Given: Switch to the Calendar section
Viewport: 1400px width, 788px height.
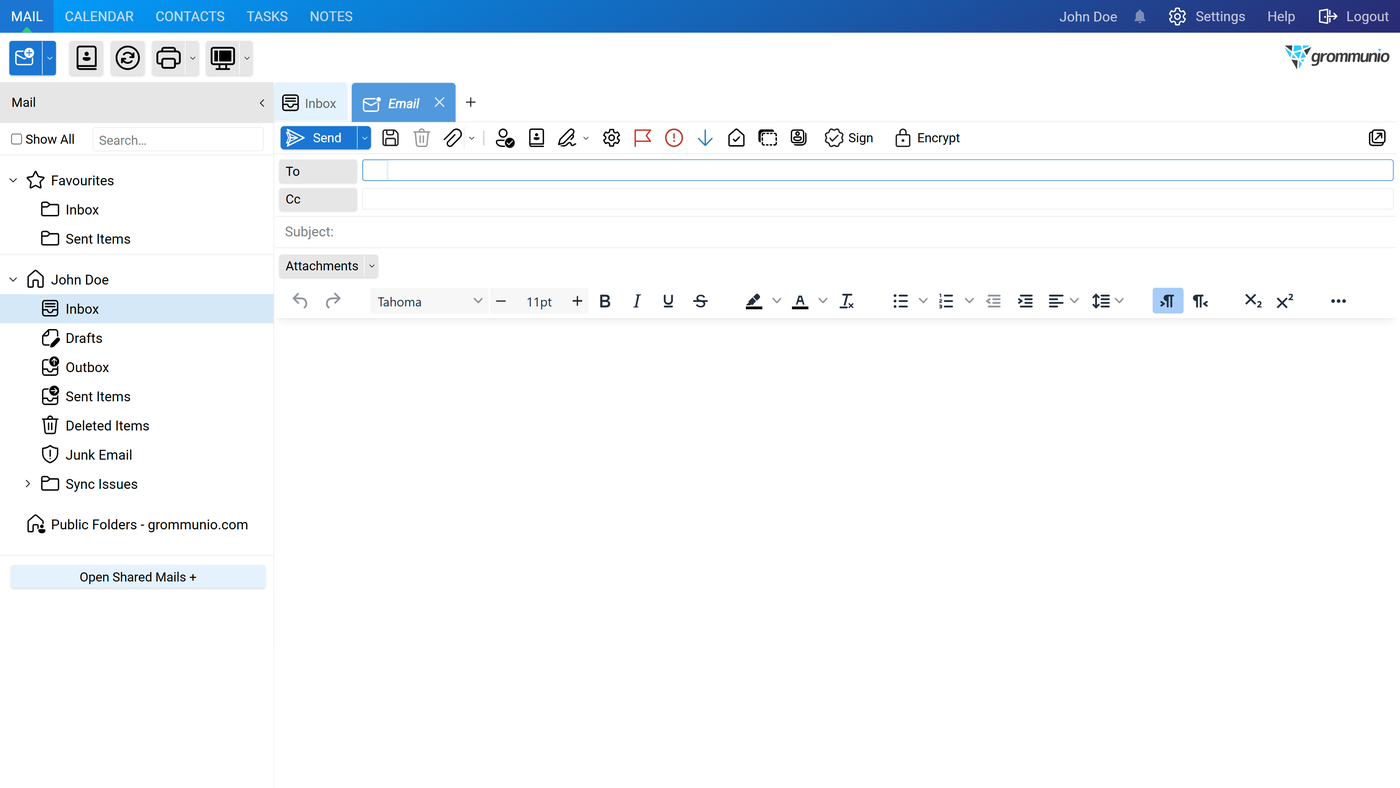Looking at the screenshot, I should [99, 17].
